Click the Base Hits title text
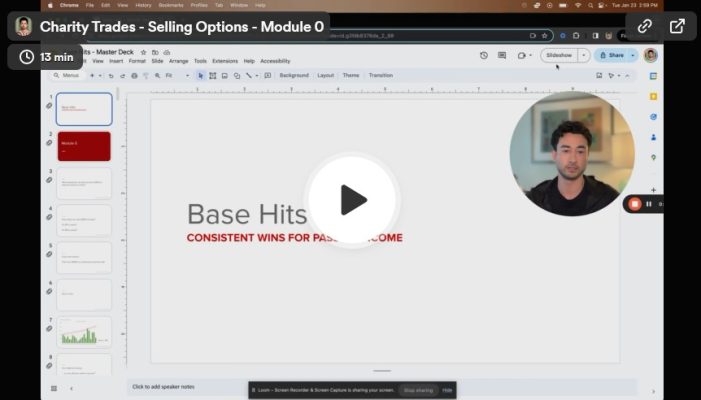 click(247, 214)
